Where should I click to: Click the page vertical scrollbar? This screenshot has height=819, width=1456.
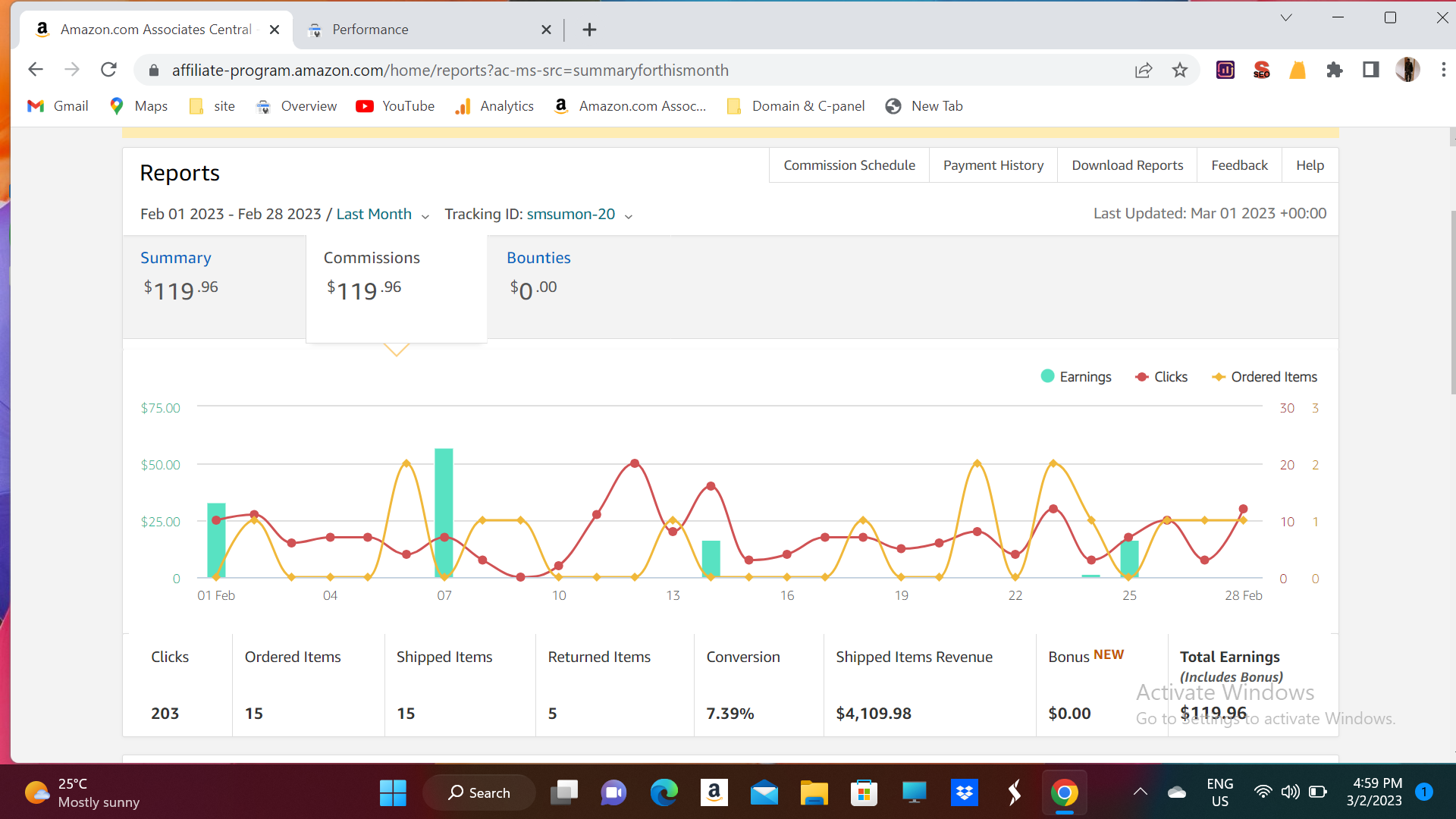click(1452, 303)
